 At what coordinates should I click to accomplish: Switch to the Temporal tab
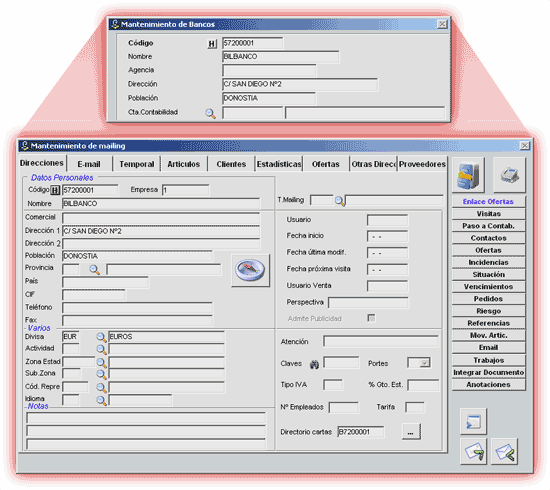click(x=136, y=164)
